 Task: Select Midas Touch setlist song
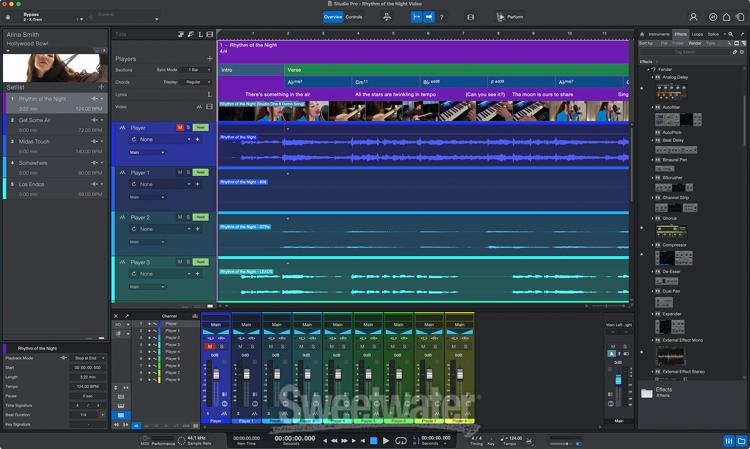click(x=55, y=146)
